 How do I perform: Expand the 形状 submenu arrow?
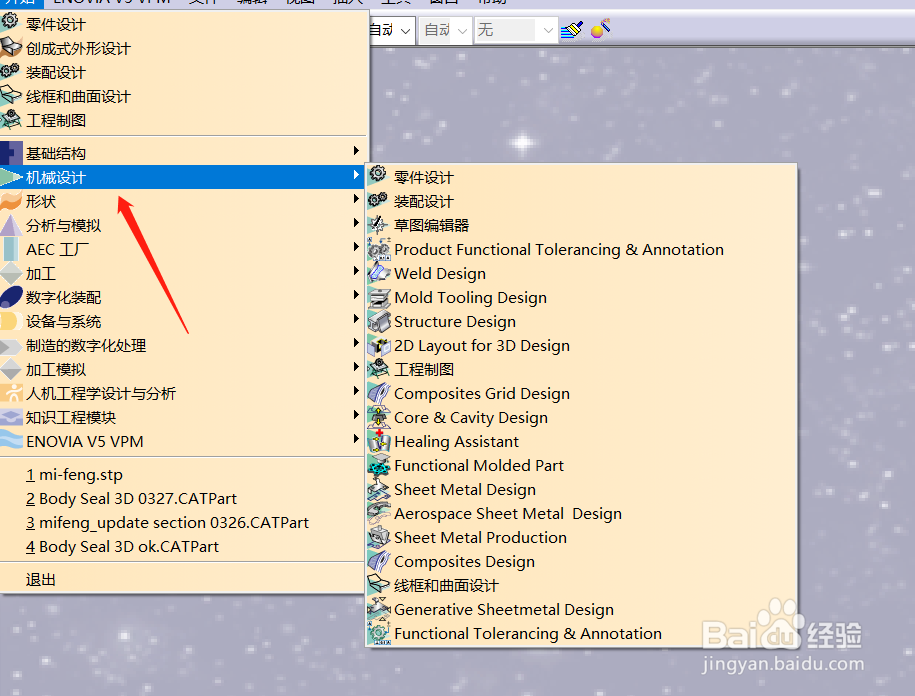point(356,199)
